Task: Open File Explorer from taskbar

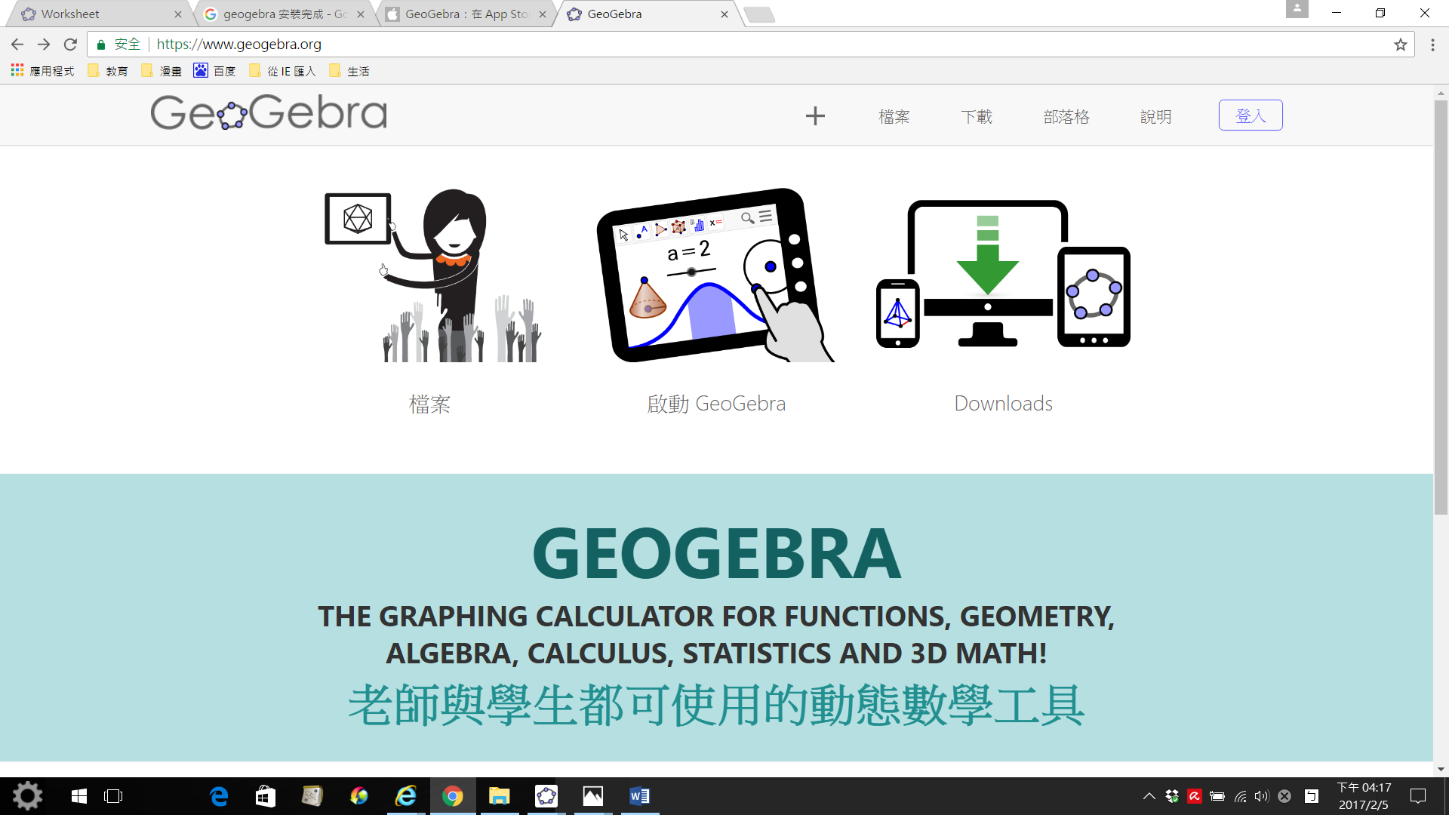Action: 499,796
